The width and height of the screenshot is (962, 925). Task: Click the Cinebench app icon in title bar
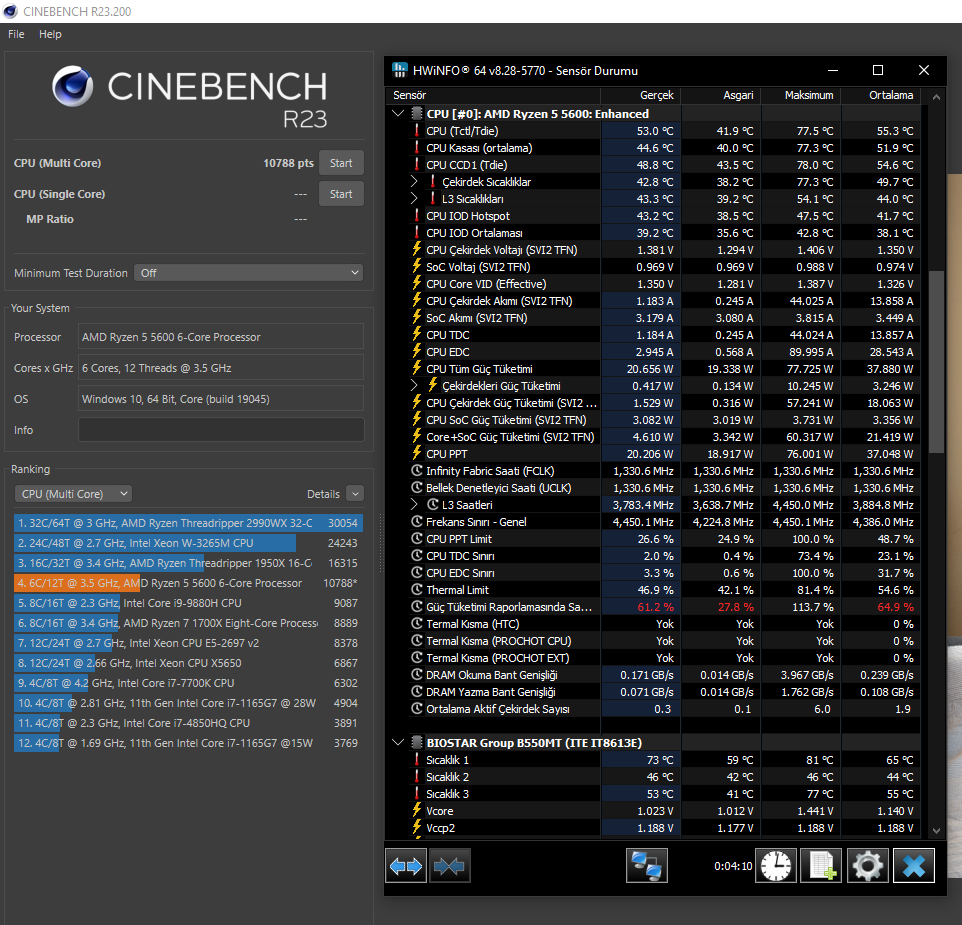pos(10,11)
